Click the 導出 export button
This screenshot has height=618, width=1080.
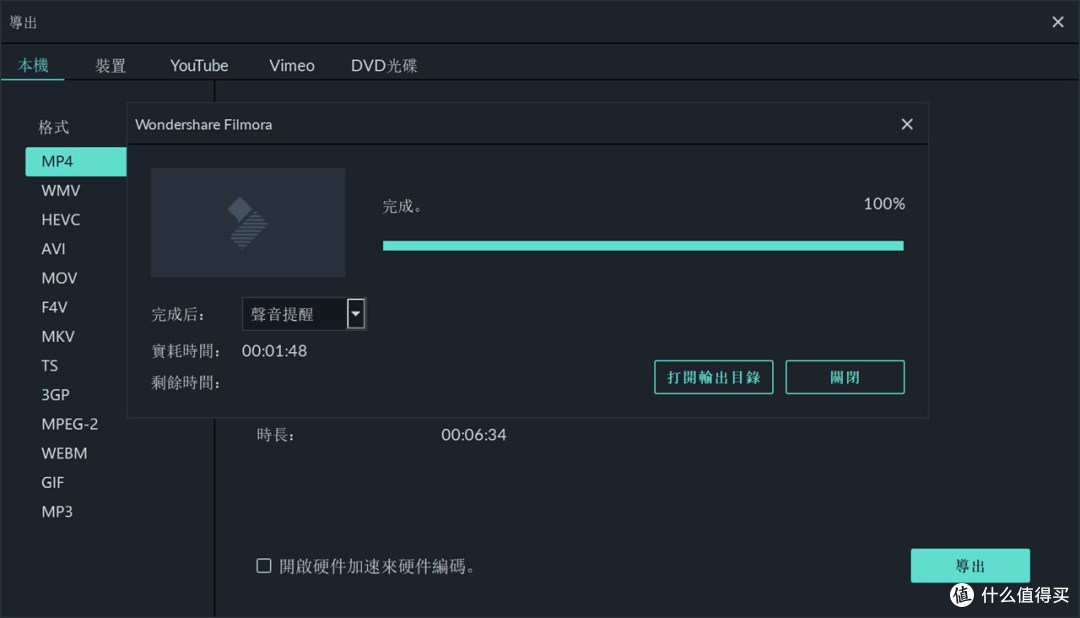coord(970,566)
